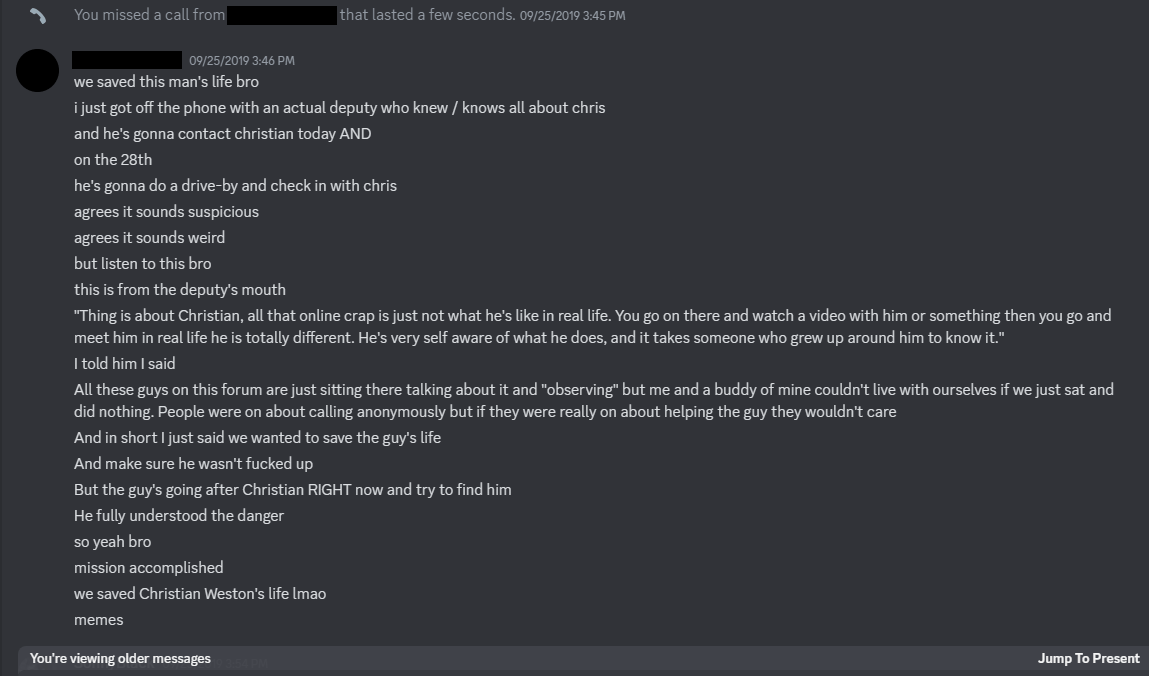This screenshot has width=1149, height=676.
Task: Click the "memes" message
Action: 98,619
